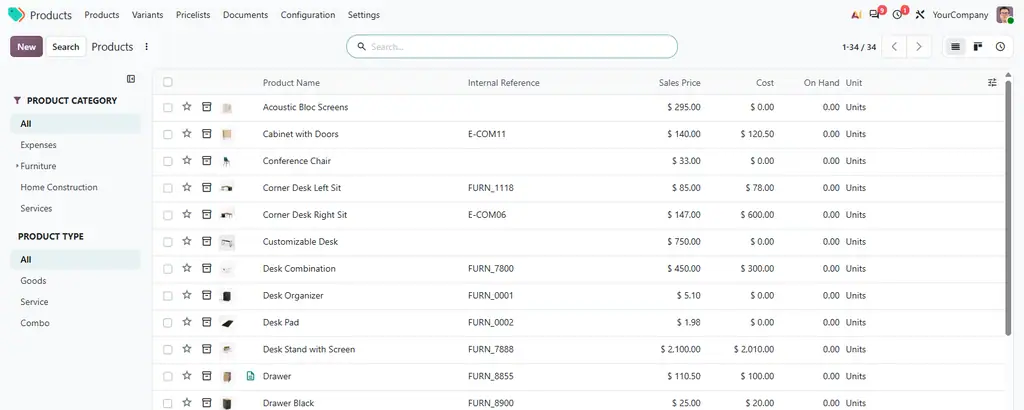This screenshot has height=410, width=1024.
Task: Go to next page of records
Action: pyautogui.click(x=919, y=46)
